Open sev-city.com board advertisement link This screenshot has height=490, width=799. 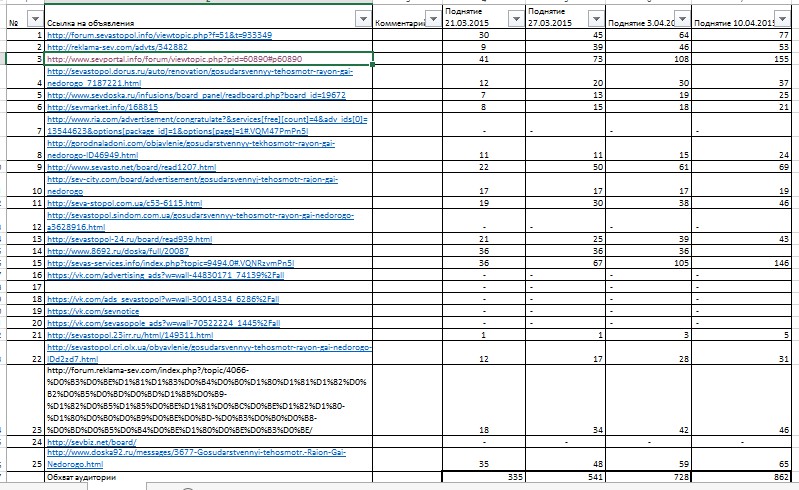point(193,185)
